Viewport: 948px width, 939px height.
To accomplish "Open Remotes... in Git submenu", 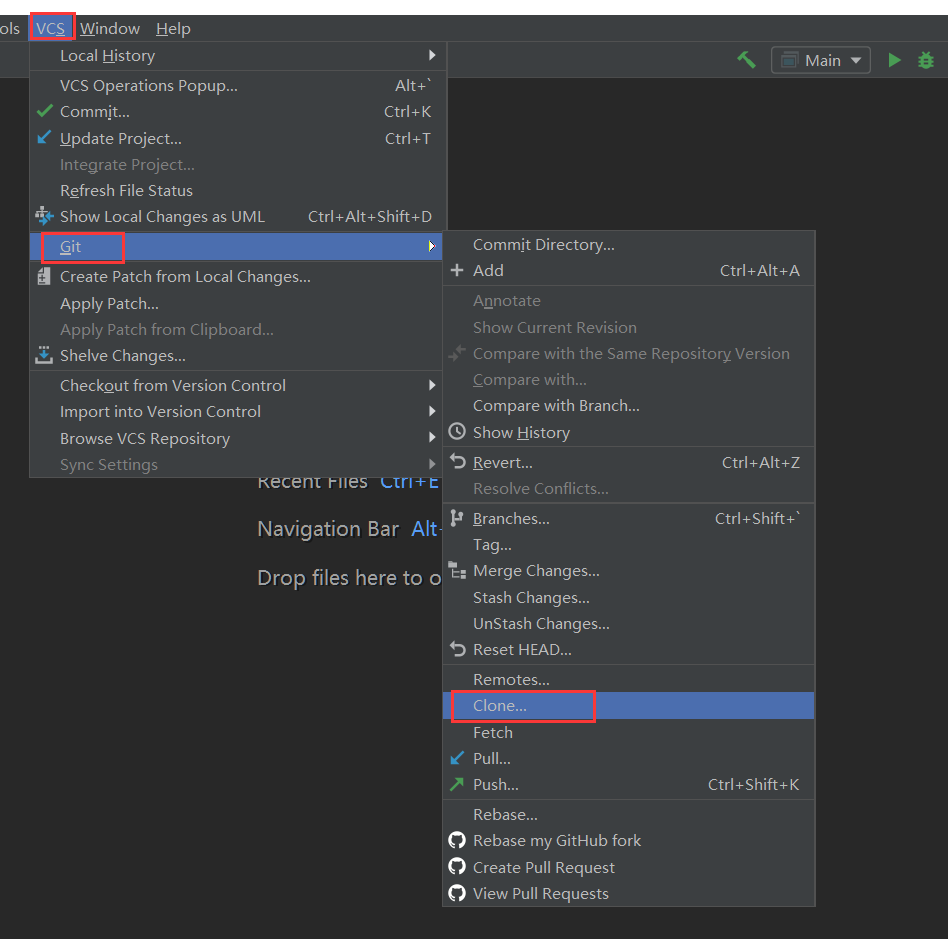I will [629, 680].
